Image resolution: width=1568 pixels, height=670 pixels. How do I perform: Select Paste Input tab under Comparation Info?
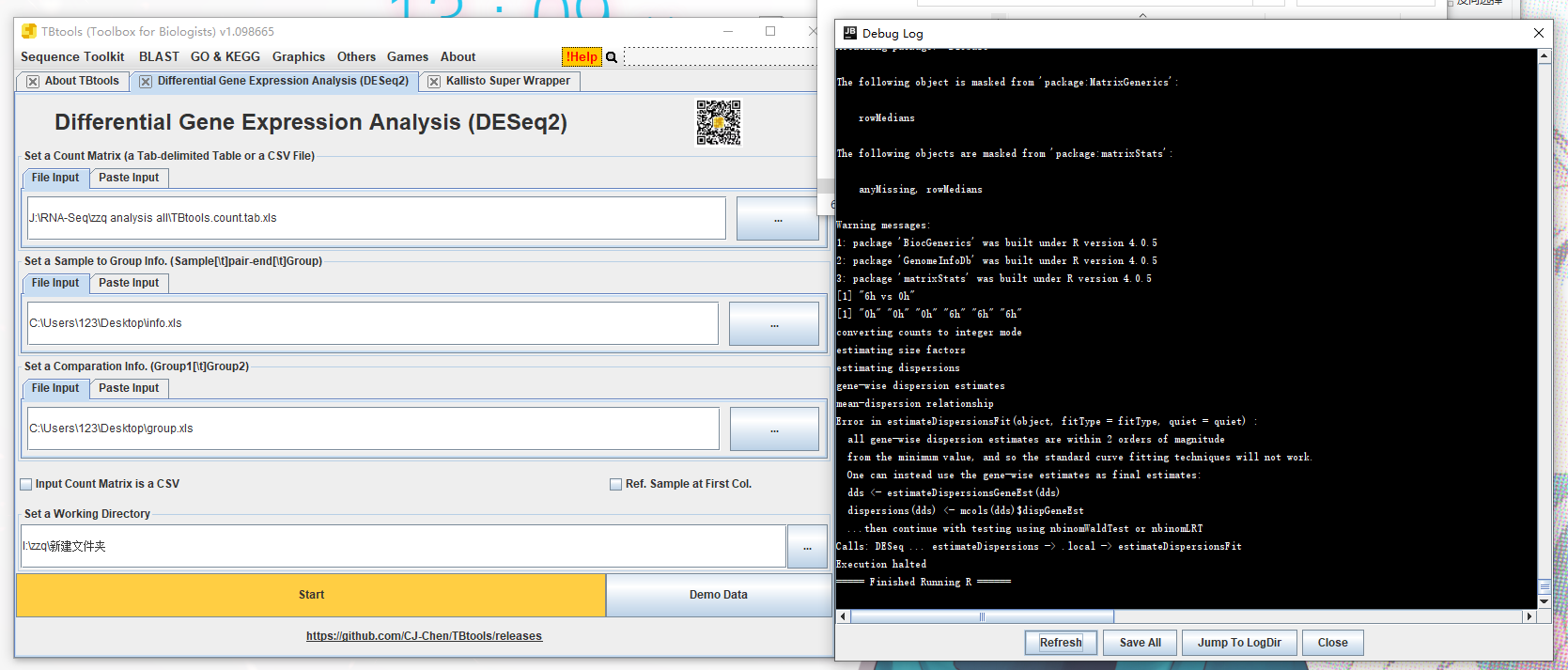tap(129, 388)
